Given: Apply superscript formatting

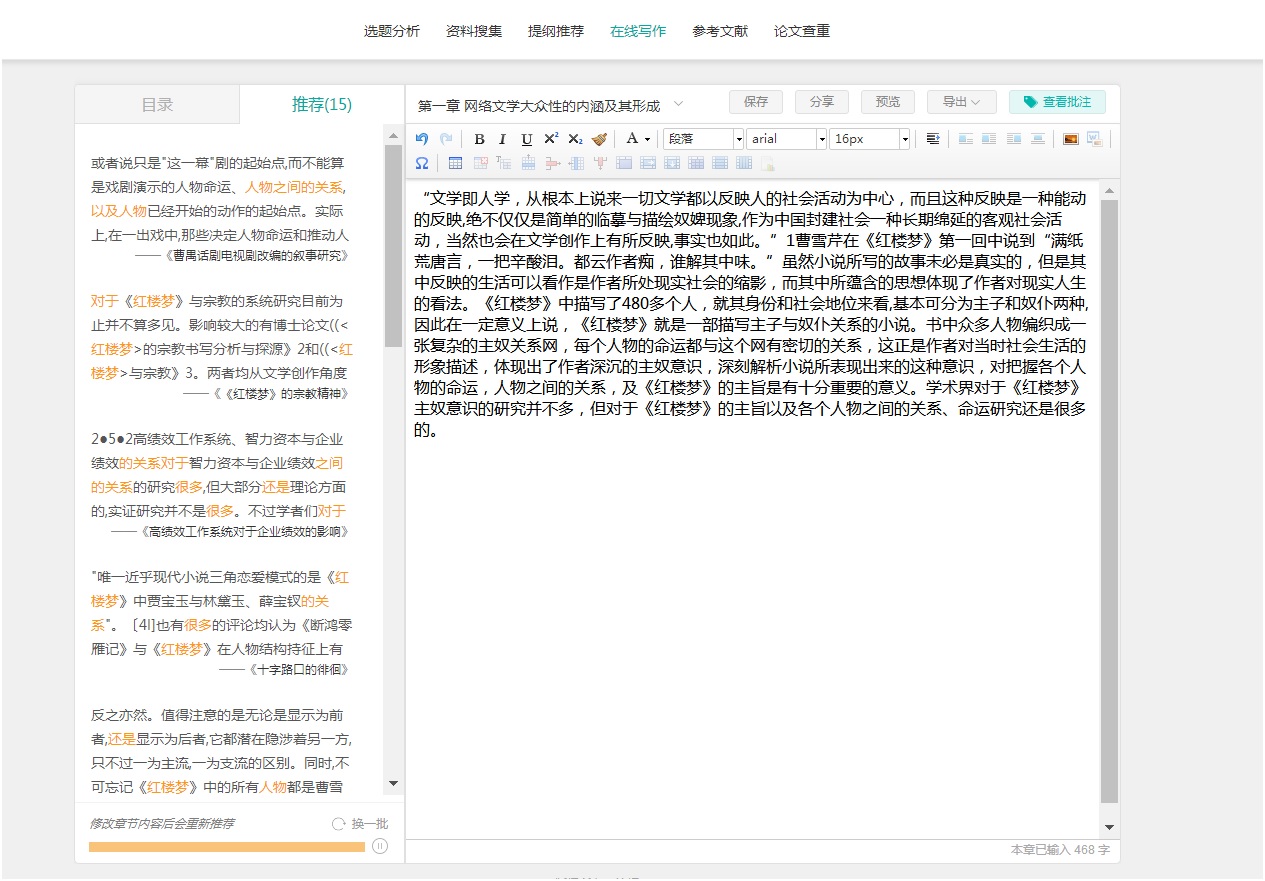Looking at the screenshot, I should point(551,139).
